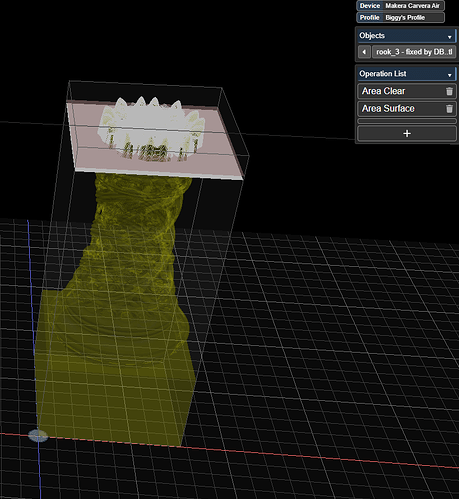
Task: Collapse the Objects panel with its arrow
Action: [x=449, y=37]
